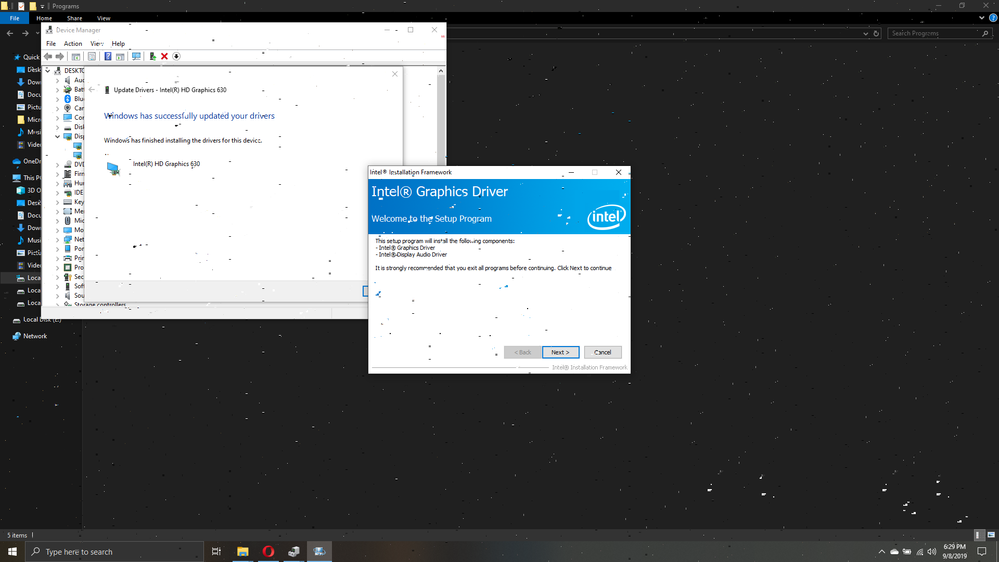Open Device Manager Action menu
The width and height of the screenshot is (999, 562).
point(73,44)
